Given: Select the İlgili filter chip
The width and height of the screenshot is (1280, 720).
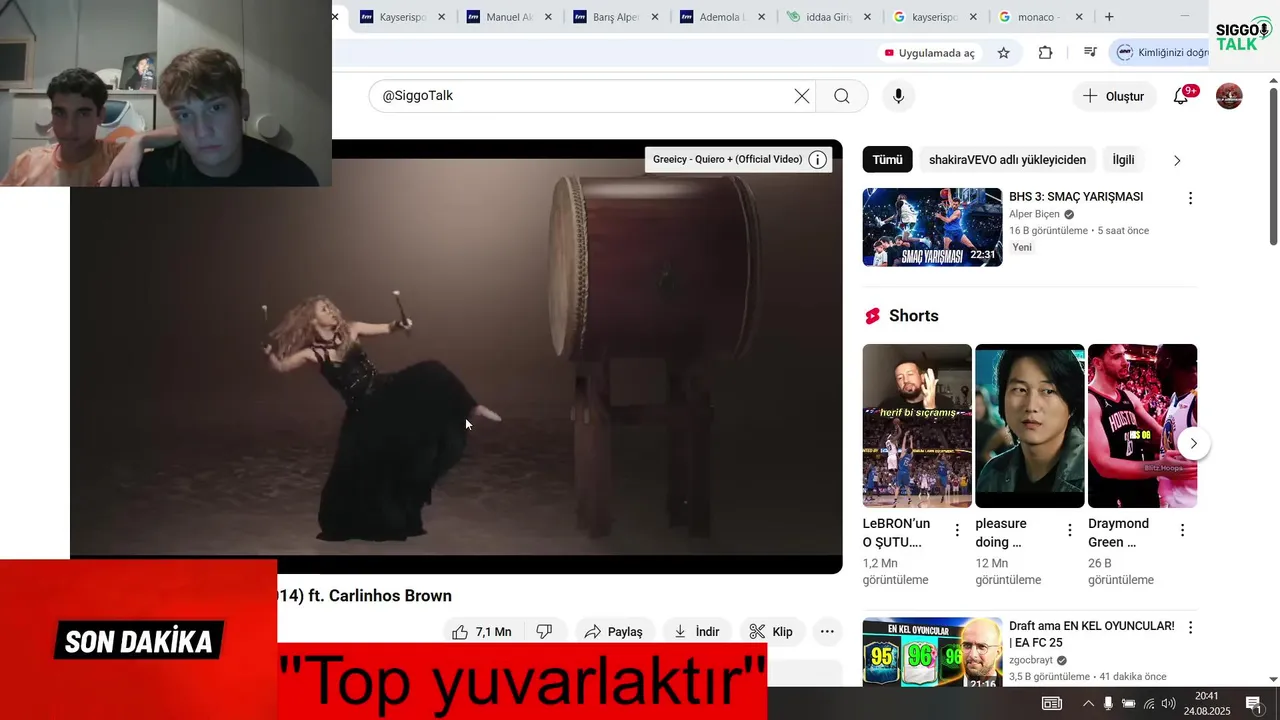Looking at the screenshot, I should pyautogui.click(x=1123, y=160).
